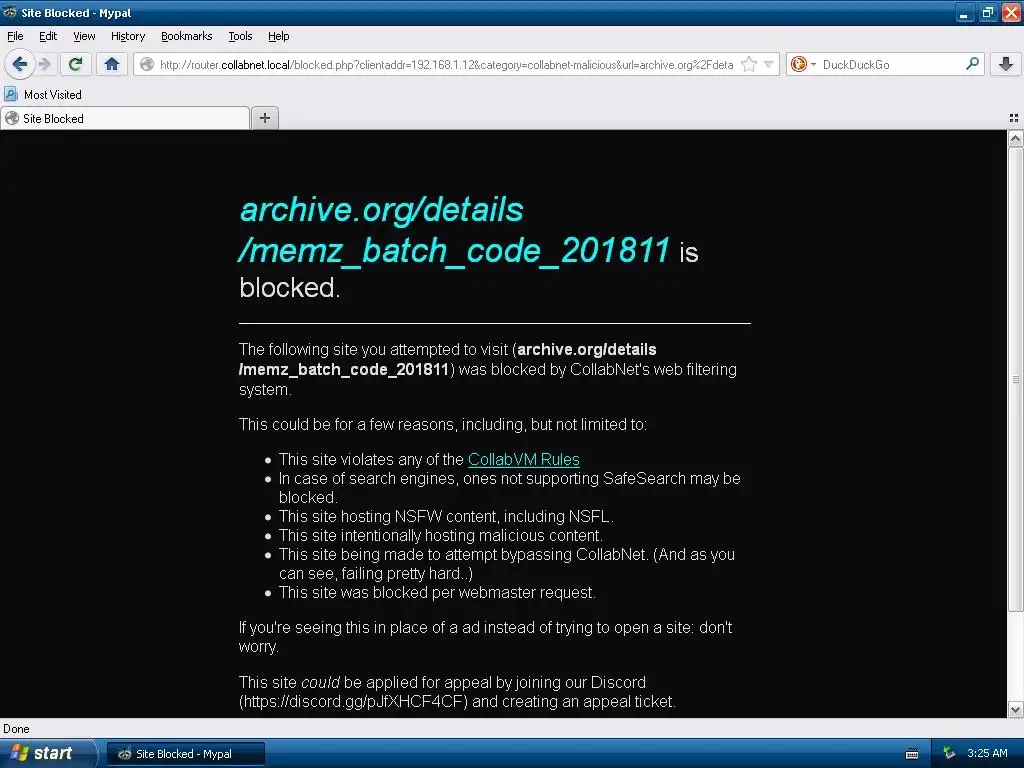Restore down the Mypal window

click(988, 12)
